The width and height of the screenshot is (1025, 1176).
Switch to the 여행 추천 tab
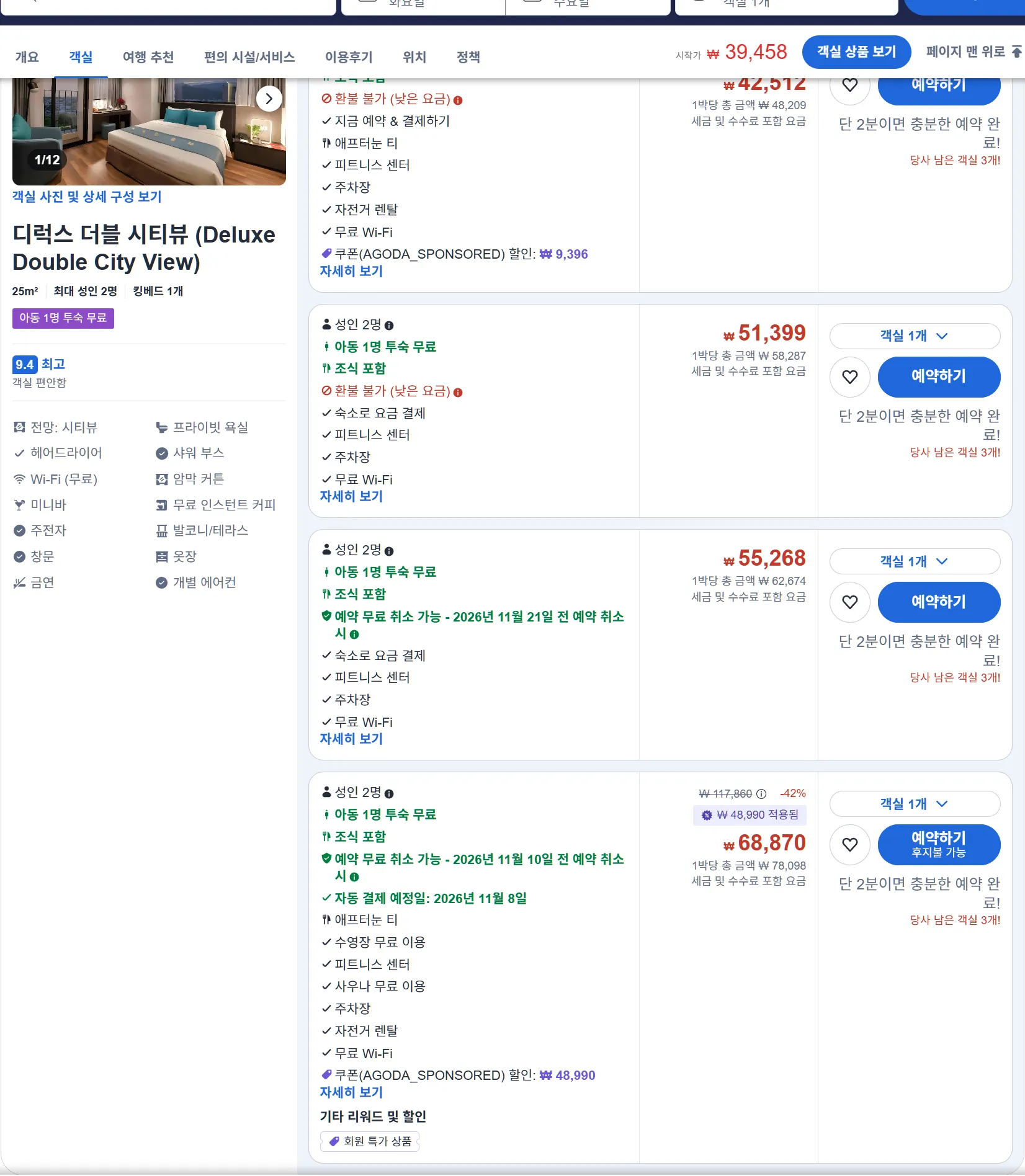pos(148,57)
